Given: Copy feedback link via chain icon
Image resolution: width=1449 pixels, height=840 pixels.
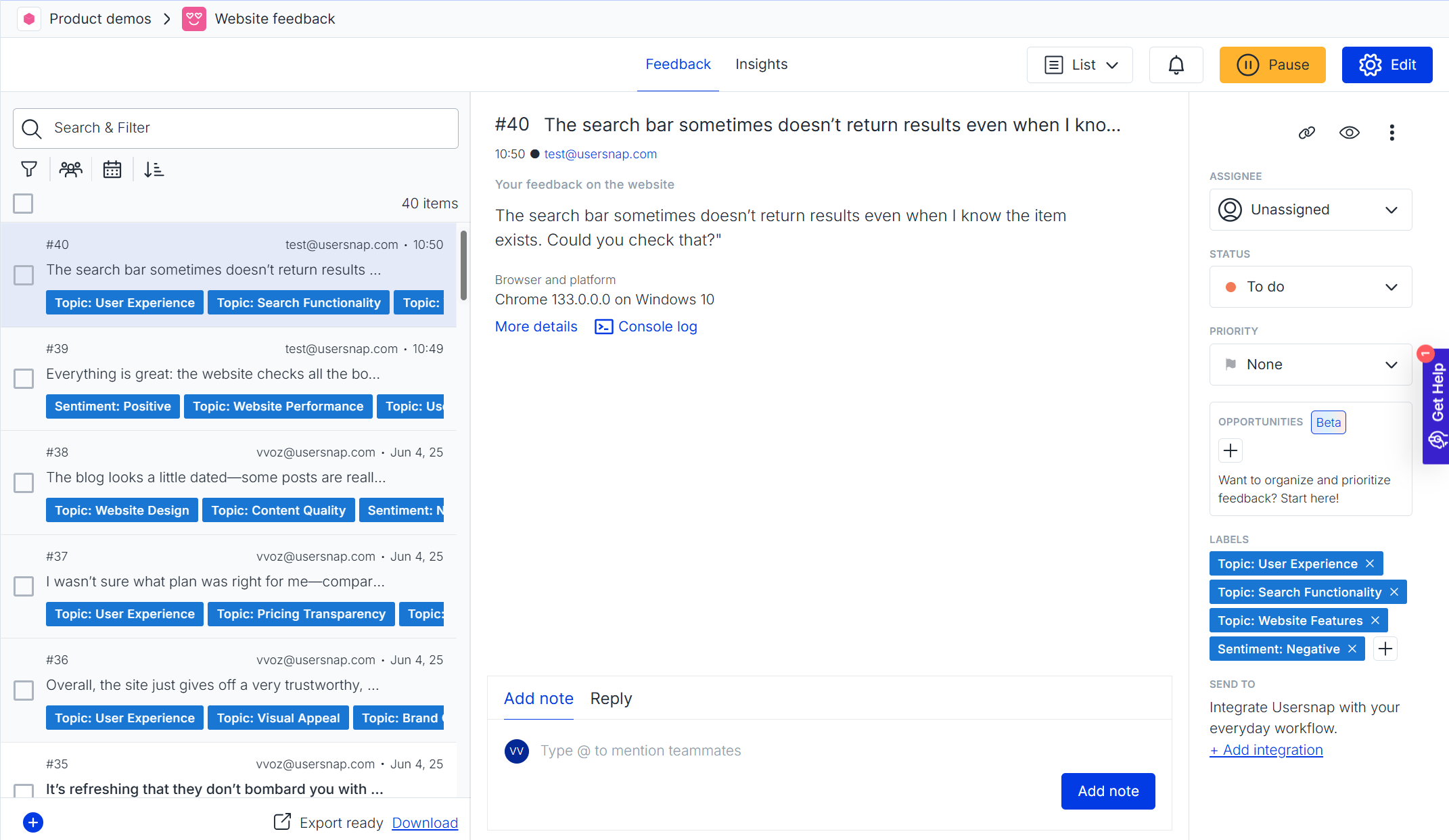Looking at the screenshot, I should coord(1307,133).
